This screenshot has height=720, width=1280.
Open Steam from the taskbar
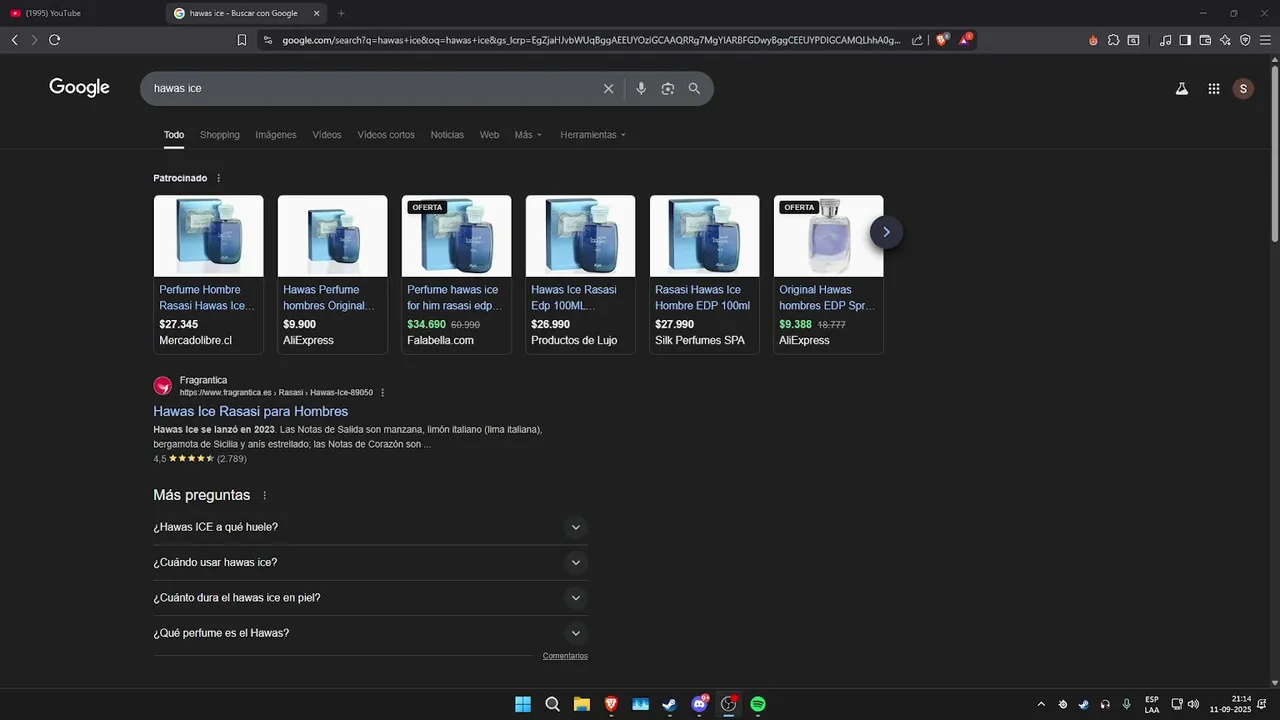click(669, 704)
